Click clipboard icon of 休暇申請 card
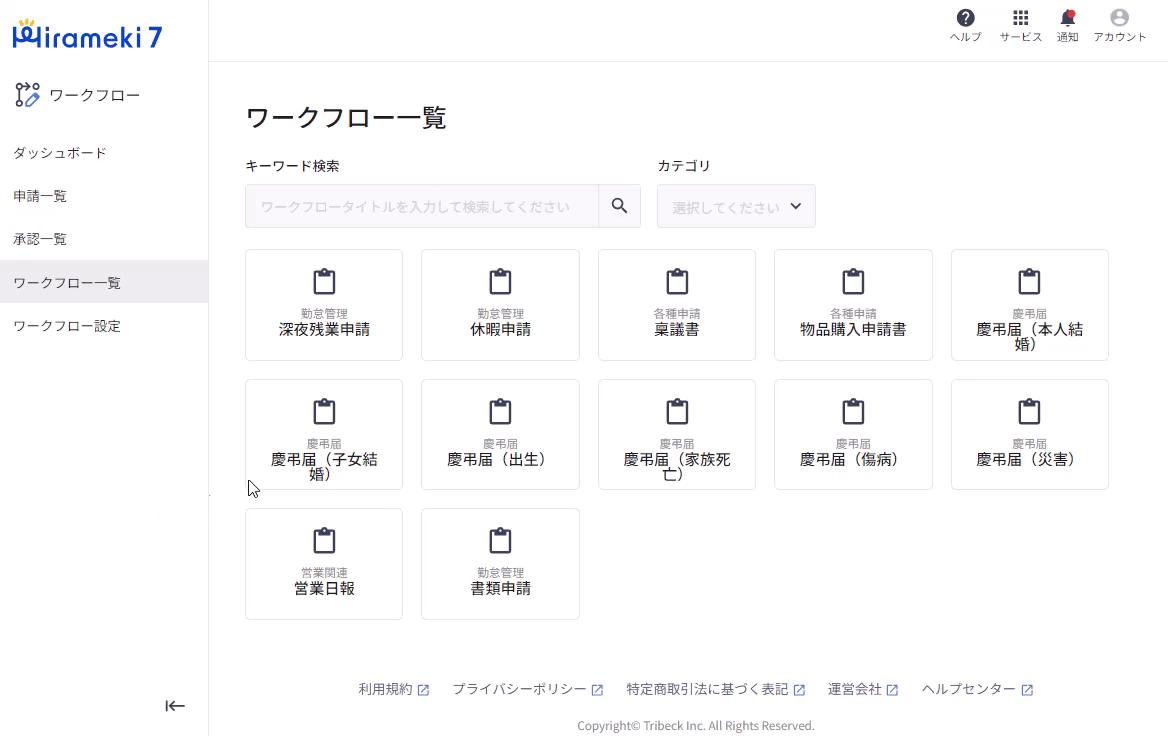The image size is (1168, 736). [501, 282]
